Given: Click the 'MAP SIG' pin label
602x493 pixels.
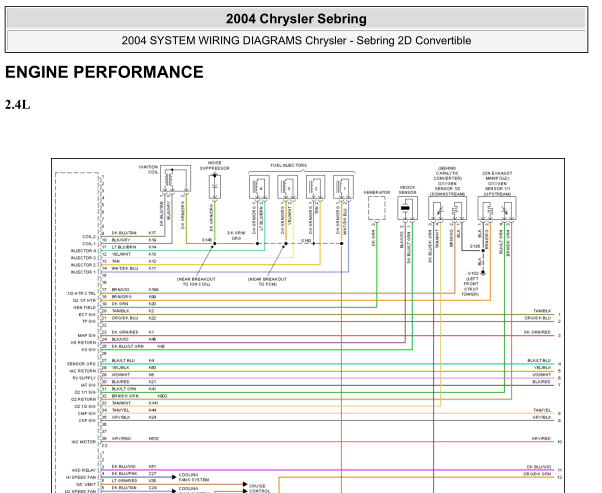Looking at the screenshot, I should 86,336.
